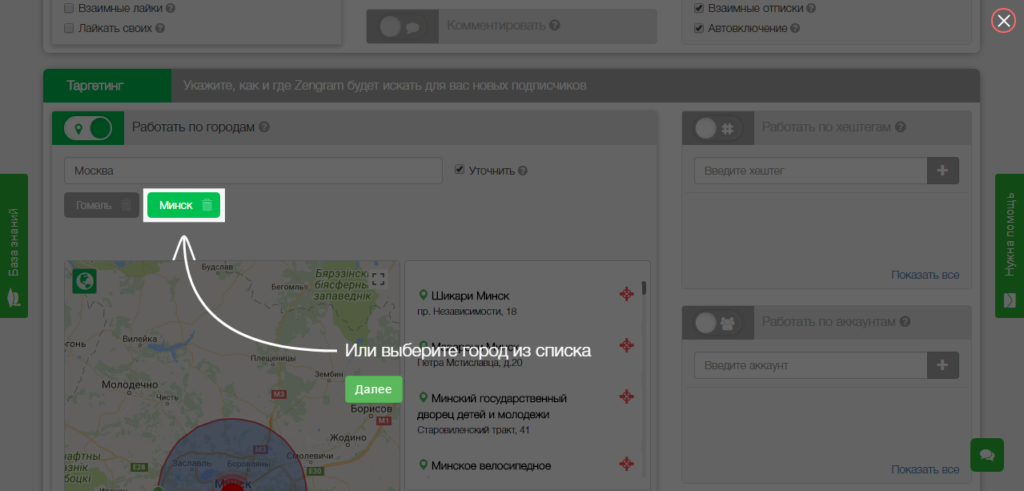The width and height of the screenshot is (1024, 491).
Task: Check the Лайкать своих checkbox
Action: point(69,28)
